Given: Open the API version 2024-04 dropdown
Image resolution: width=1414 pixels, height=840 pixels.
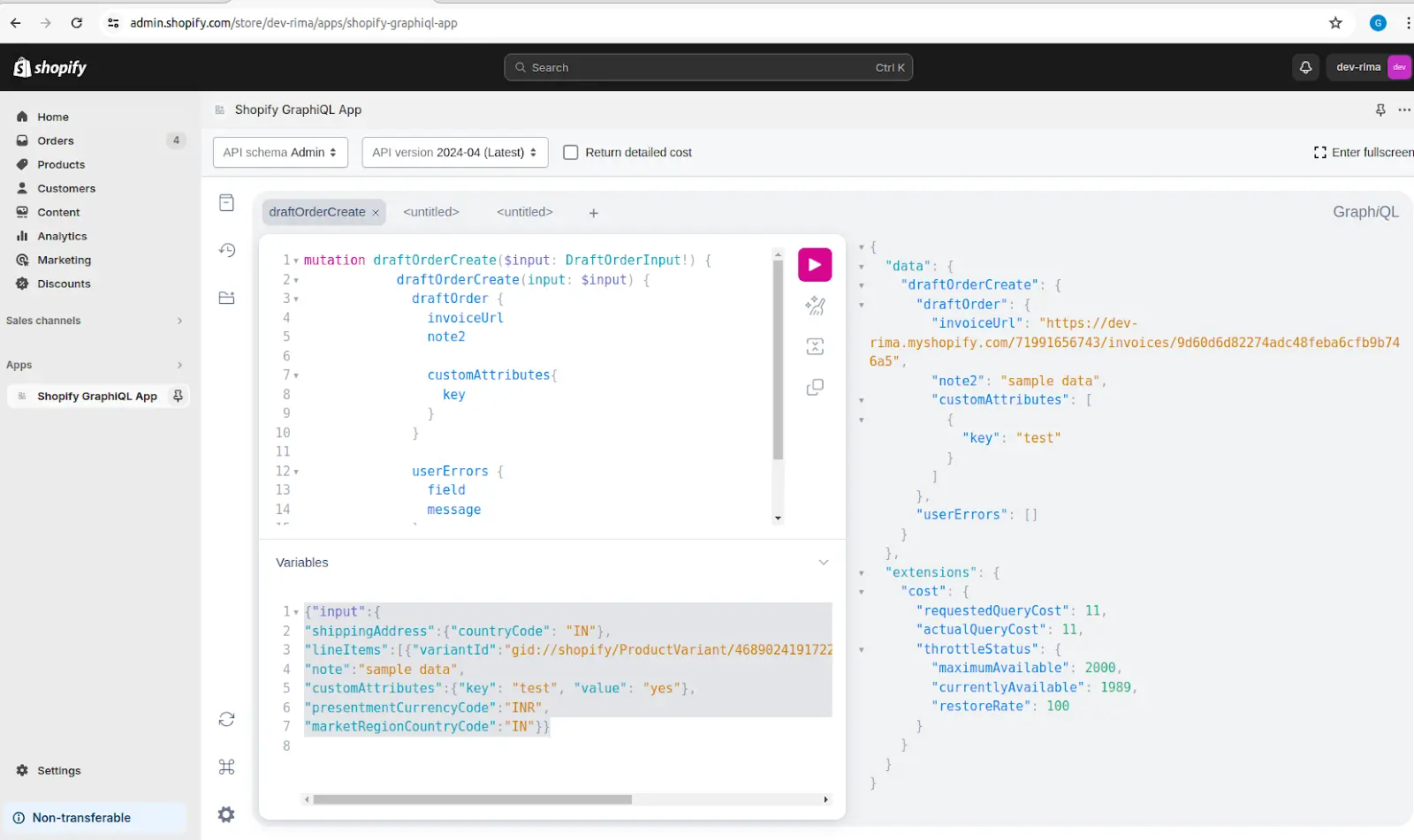Looking at the screenshot, I should (x=454, y=153).
